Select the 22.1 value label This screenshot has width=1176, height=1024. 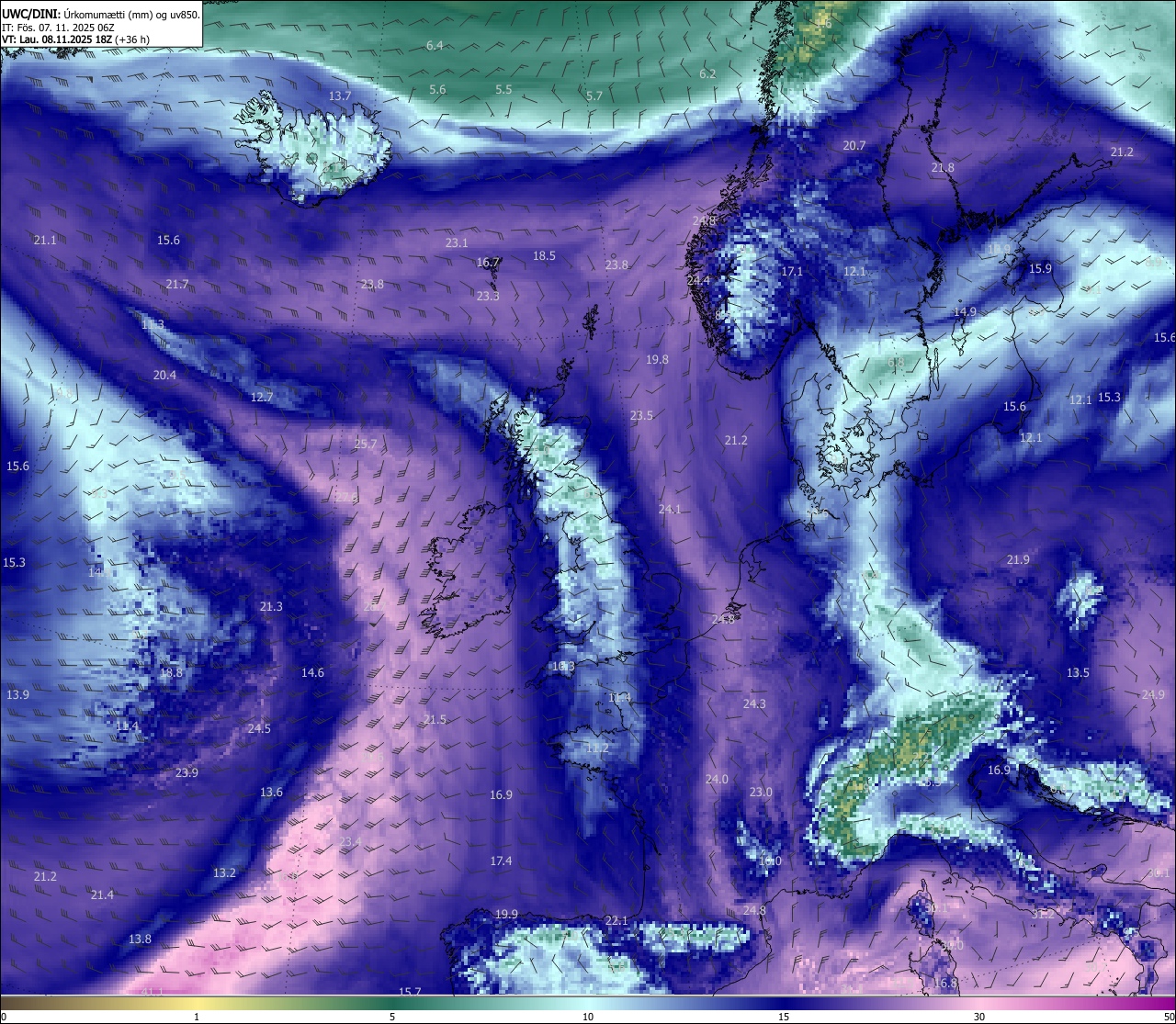tap(616, 921)
